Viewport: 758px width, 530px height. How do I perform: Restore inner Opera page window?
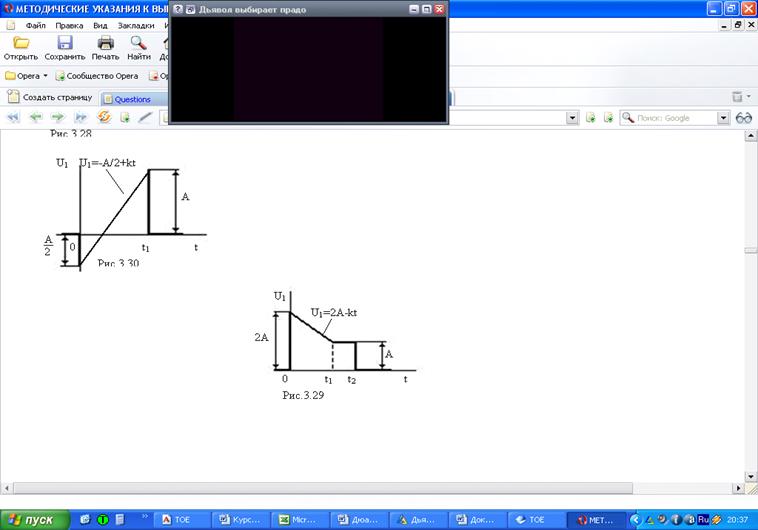738,25
